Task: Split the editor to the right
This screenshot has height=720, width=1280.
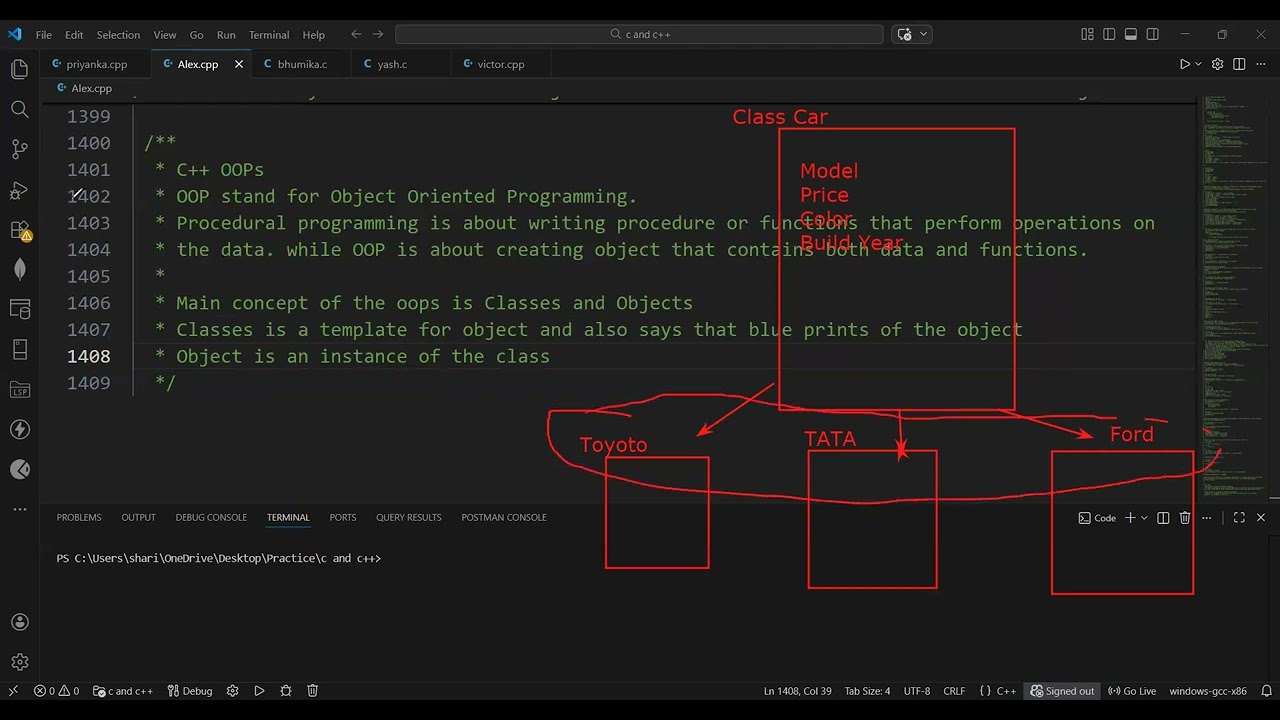Action: 1239,64
